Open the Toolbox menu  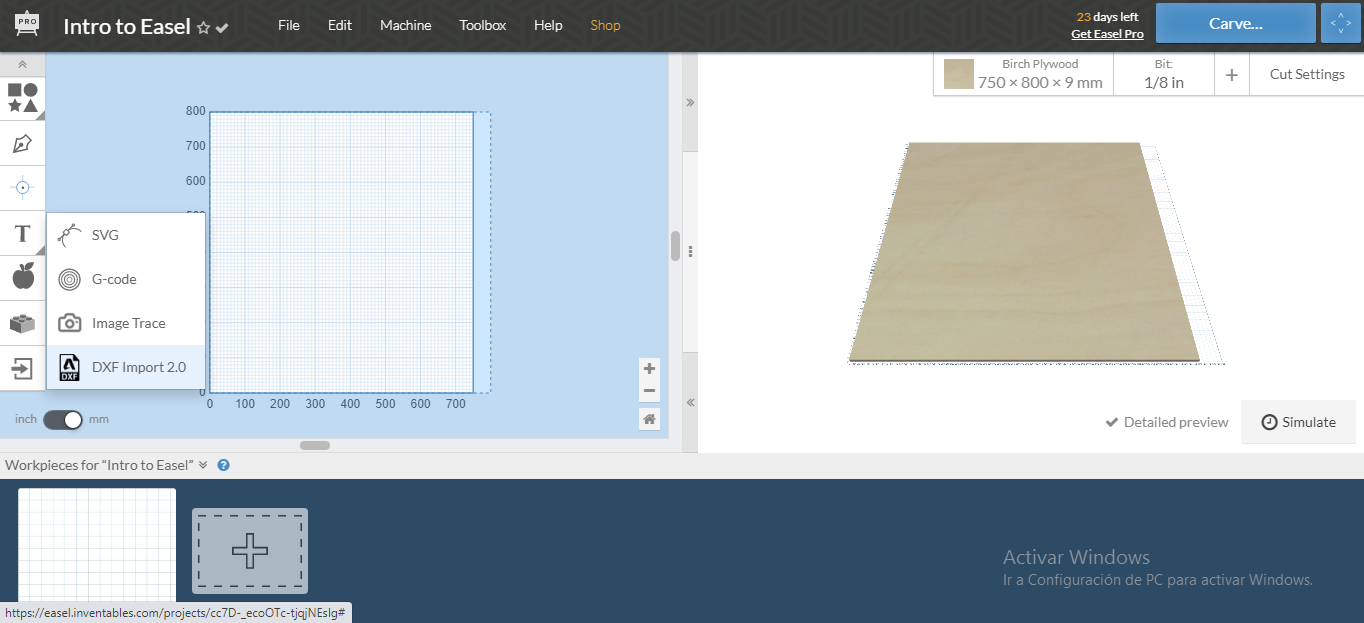[483, 25]
